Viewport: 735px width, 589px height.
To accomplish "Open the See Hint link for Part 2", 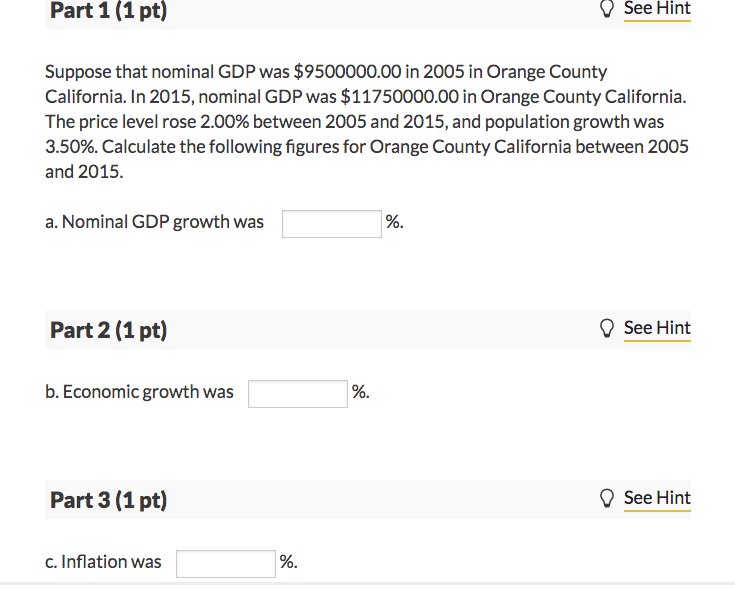I will (657, 328).
